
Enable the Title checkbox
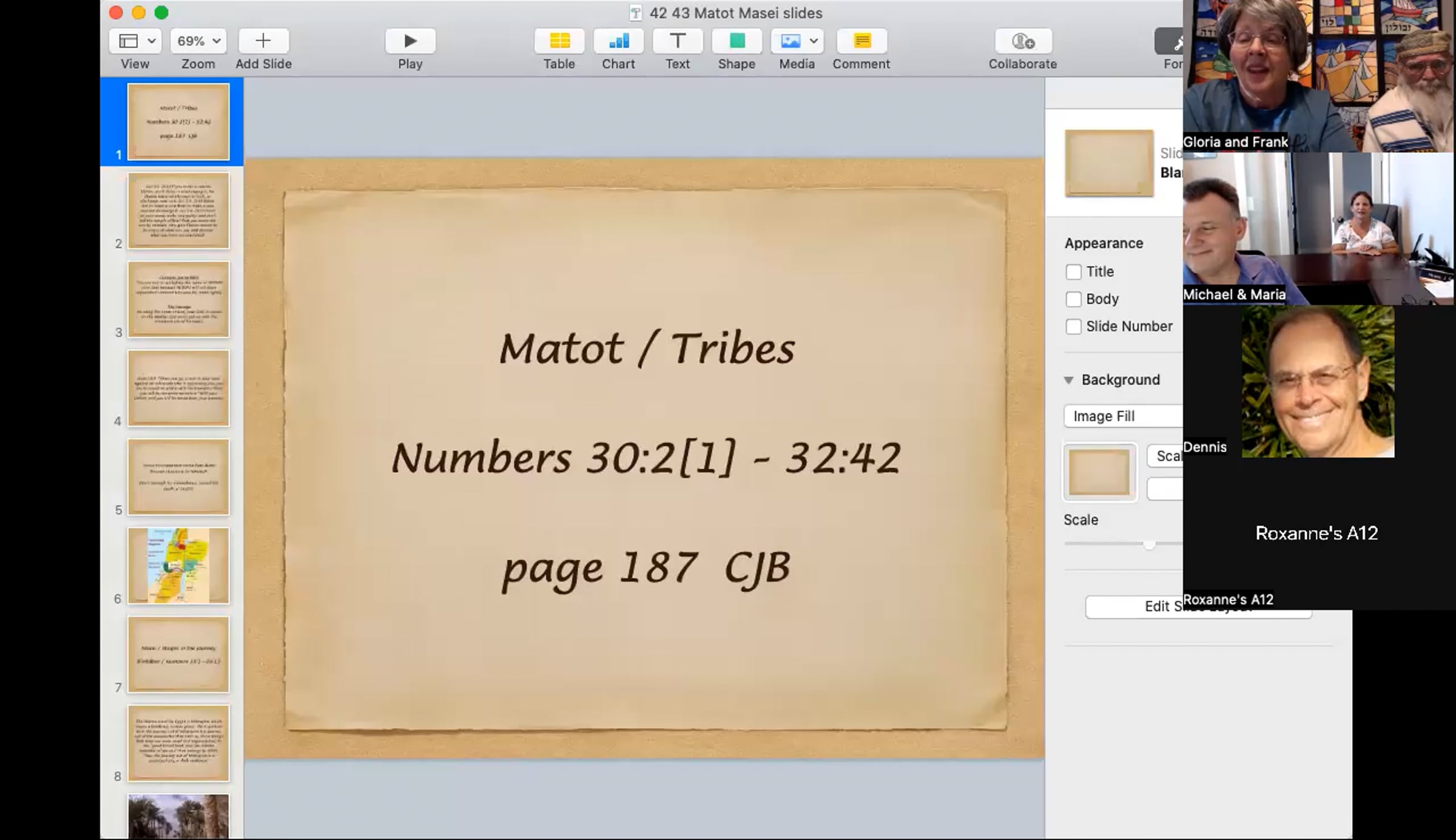pos(1073,272)
